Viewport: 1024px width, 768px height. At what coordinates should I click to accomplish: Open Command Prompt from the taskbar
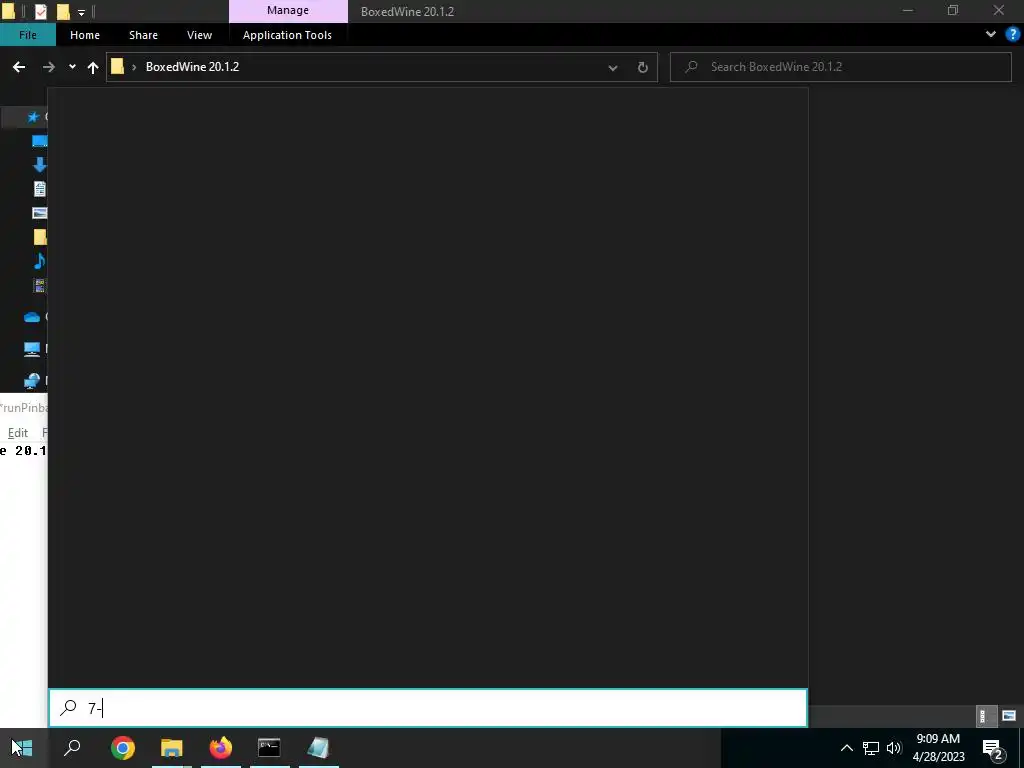[269, 748]
